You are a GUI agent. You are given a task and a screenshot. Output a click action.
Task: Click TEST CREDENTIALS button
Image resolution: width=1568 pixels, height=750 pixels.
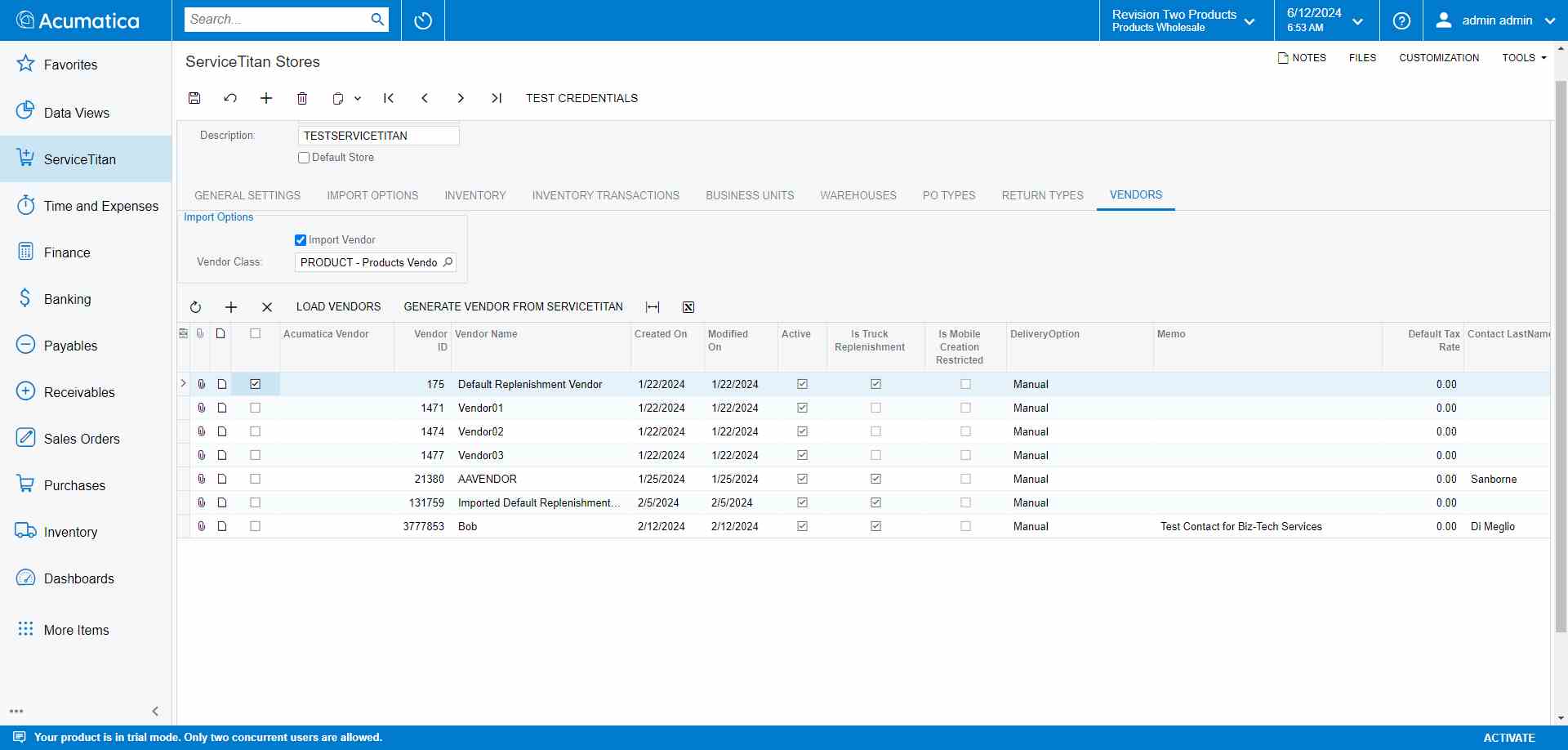coord(581,98)
